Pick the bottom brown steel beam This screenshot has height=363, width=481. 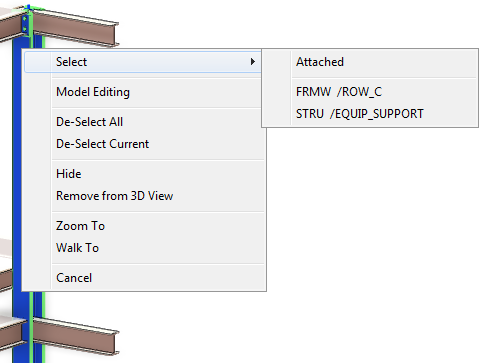coord(75,337)
